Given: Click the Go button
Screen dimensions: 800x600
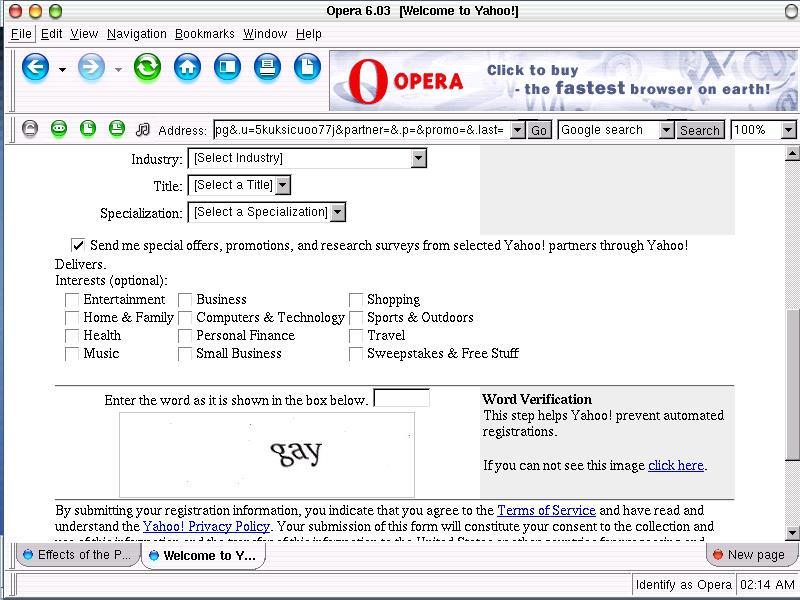Looking at the screenshot, I should (x=539, y=131).
